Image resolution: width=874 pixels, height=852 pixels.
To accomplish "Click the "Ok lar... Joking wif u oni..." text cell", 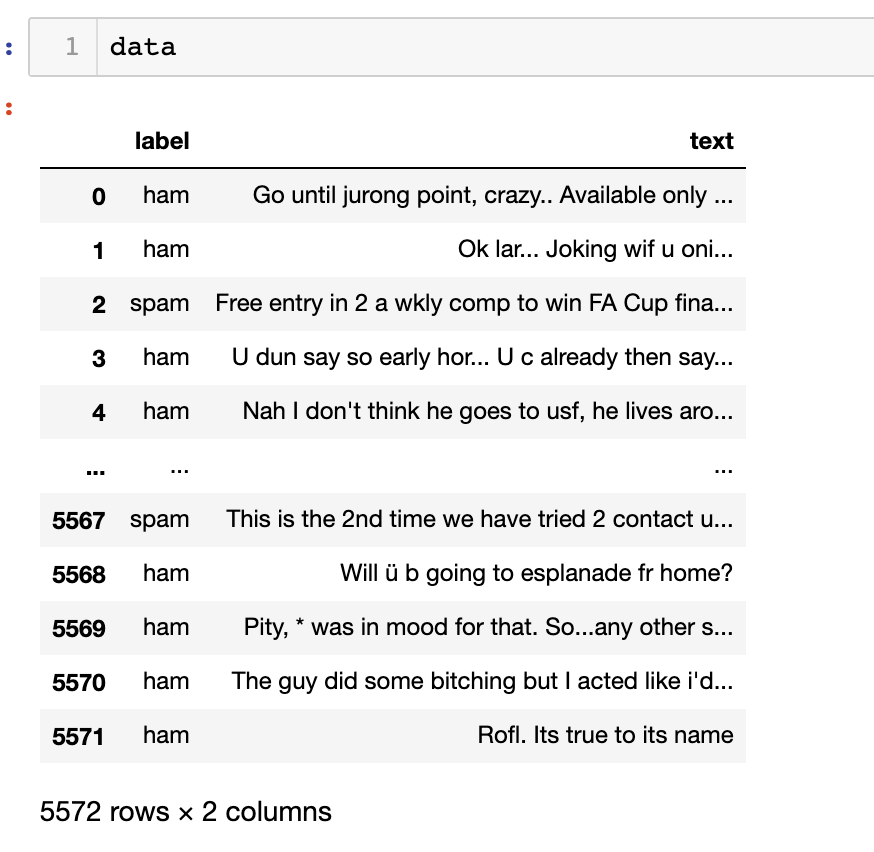I will click(595, 249).
